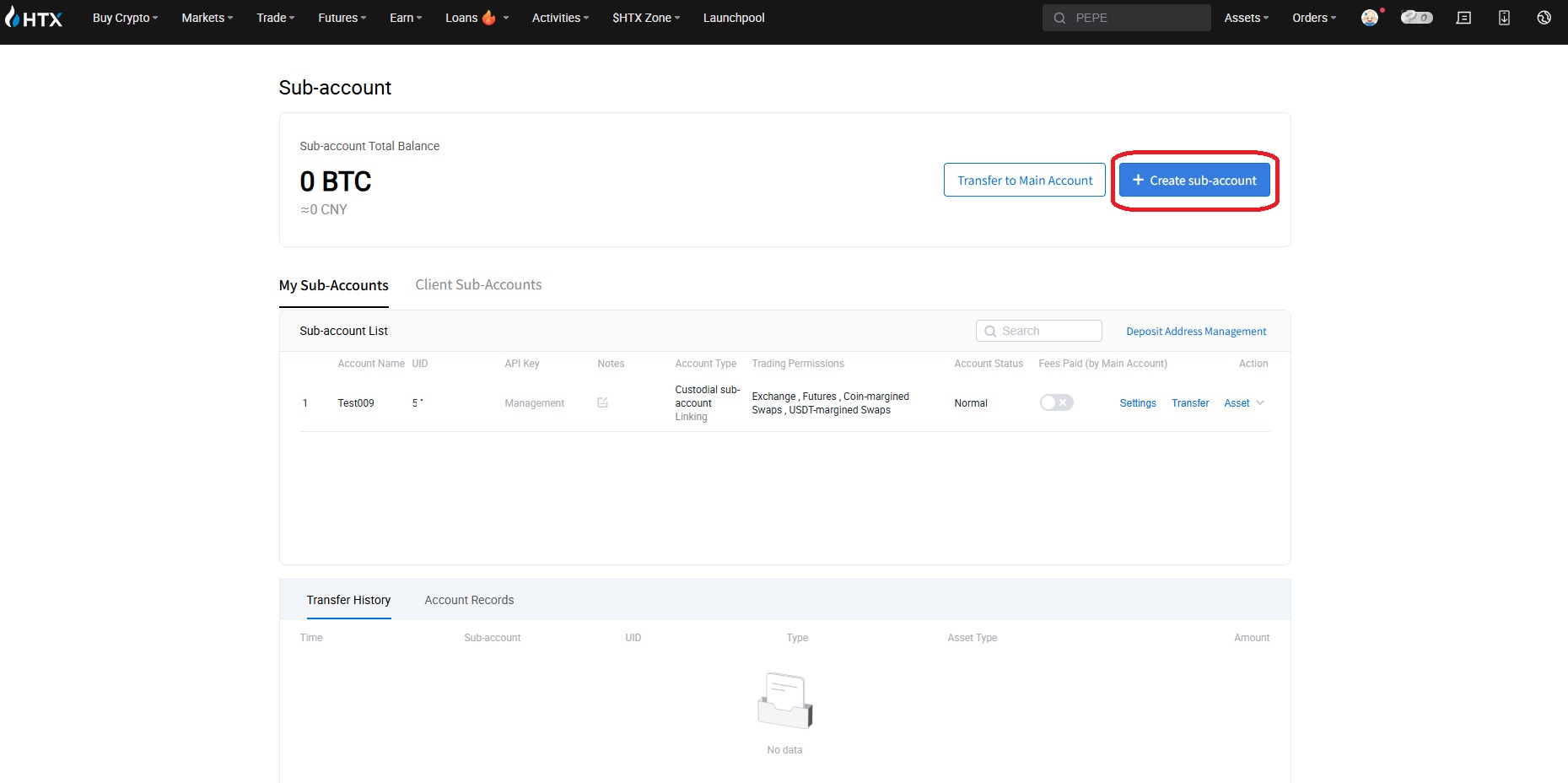Image resolution: width=1568 pixels, height=783 pixels.
Task: Click Create sub-account button
Action: (x=1194, y=181)
